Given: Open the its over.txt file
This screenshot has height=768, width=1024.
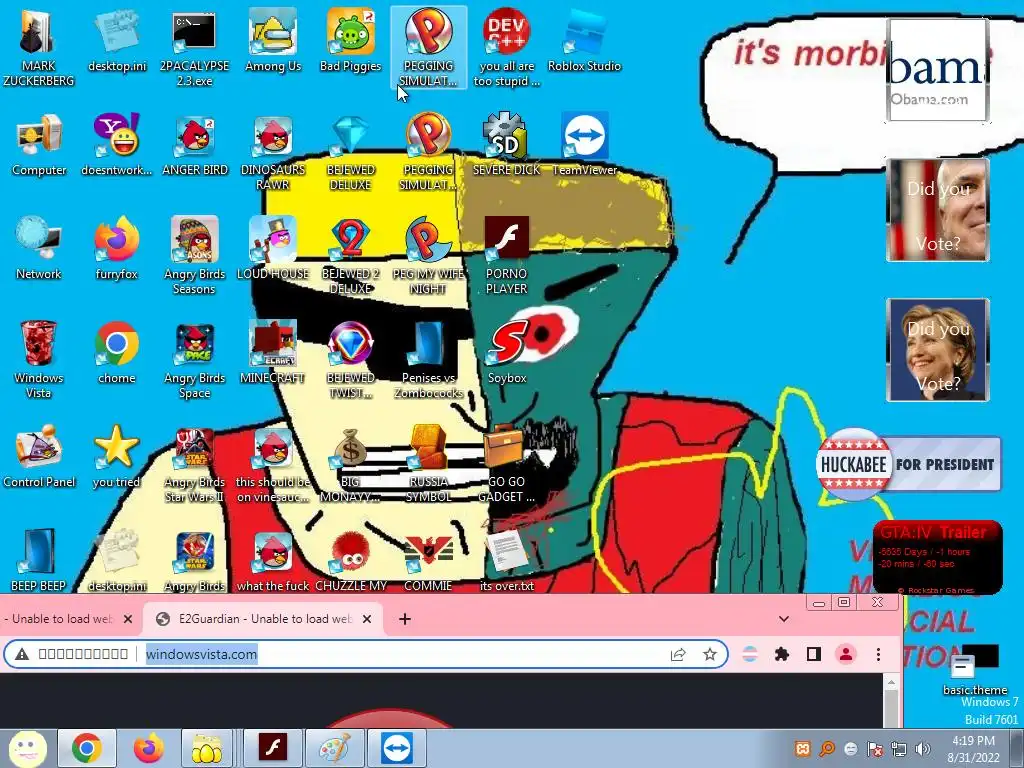Looking at the screenshot, I should pos(507,560).
